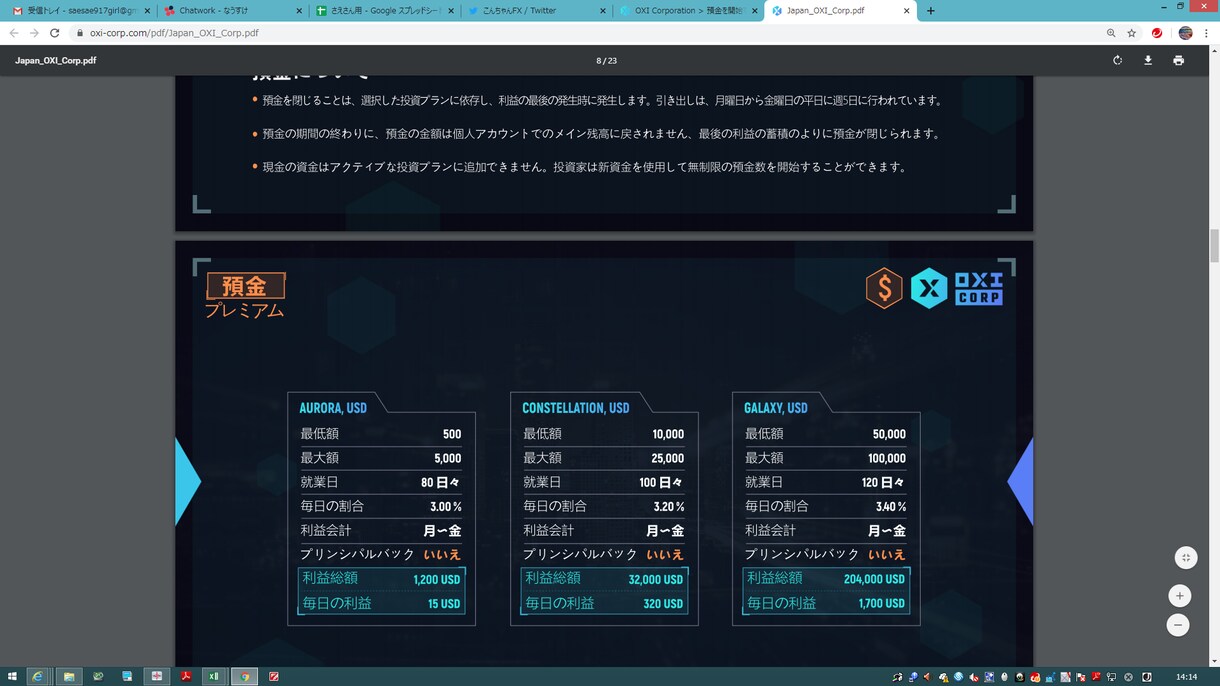Click Chrome icon in taskbar
The image size is (1220, 686).
pos(244,677)
